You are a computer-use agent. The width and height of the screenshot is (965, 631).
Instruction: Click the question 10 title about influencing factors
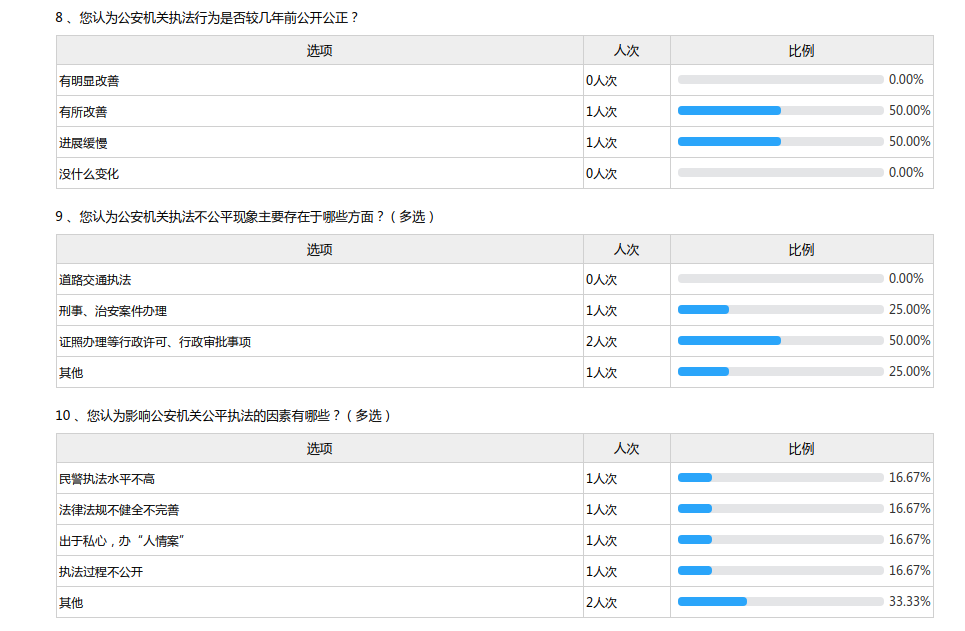pos(223,415)
